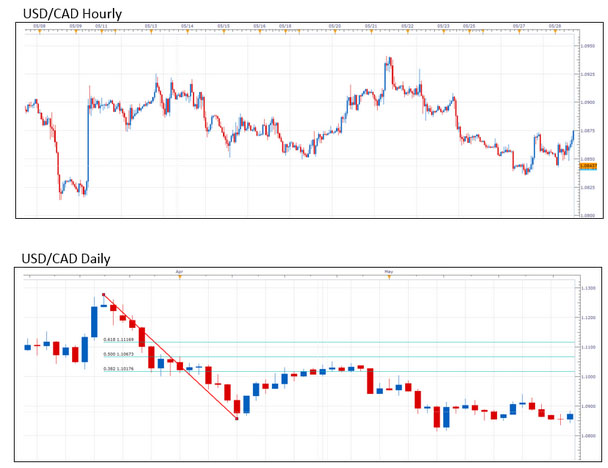The image size is (608, 468).
Task: Click the 05/28 date label on the hourly chart
Action: (555, 26)
